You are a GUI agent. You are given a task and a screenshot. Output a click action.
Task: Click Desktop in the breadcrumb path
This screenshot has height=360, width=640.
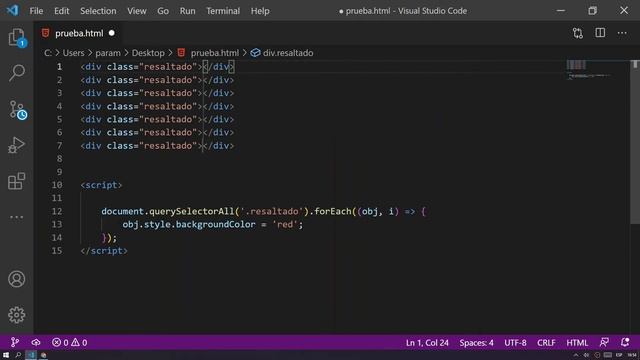point(148,53)
